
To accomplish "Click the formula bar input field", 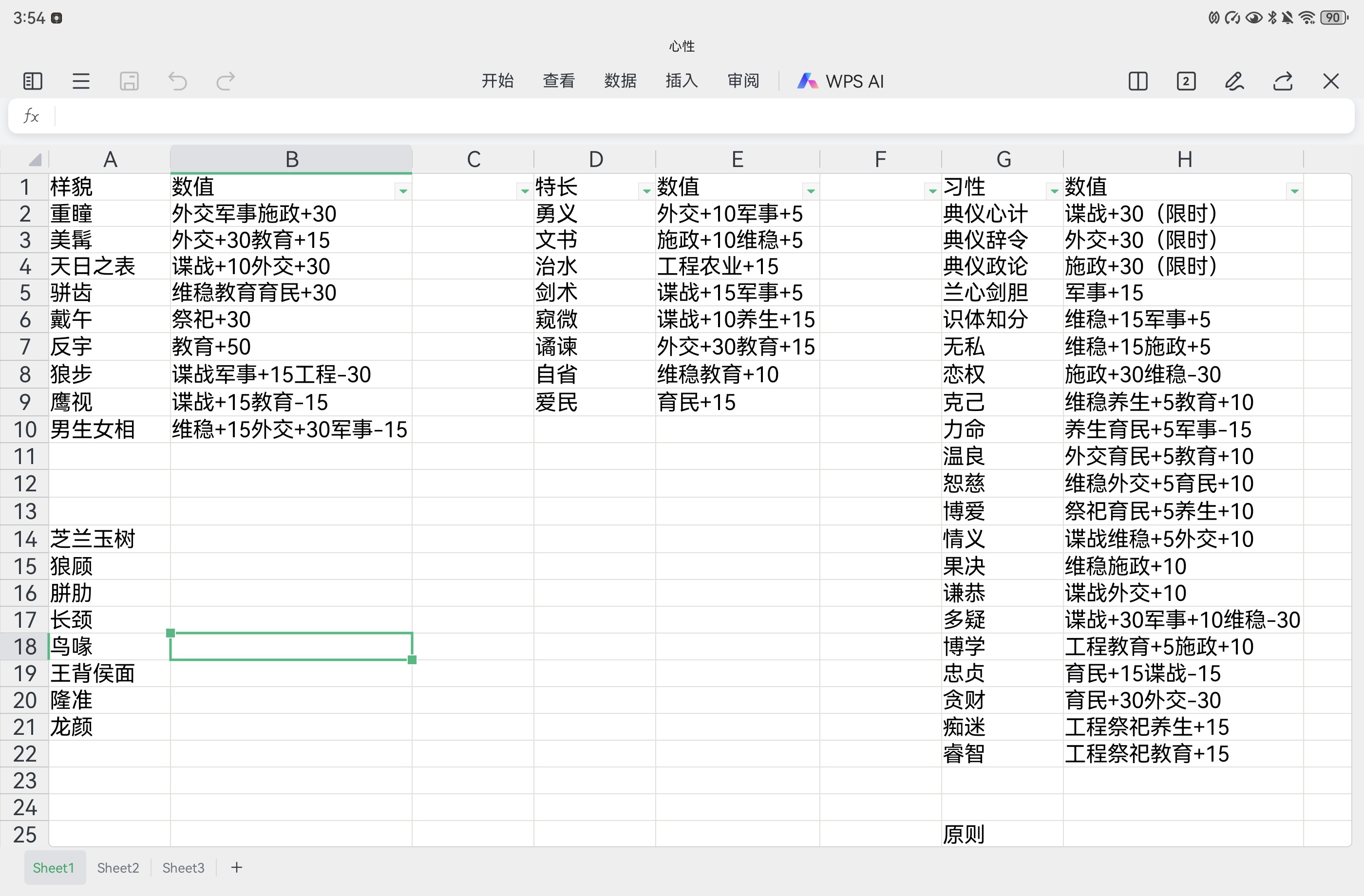I will coord(704,116).
